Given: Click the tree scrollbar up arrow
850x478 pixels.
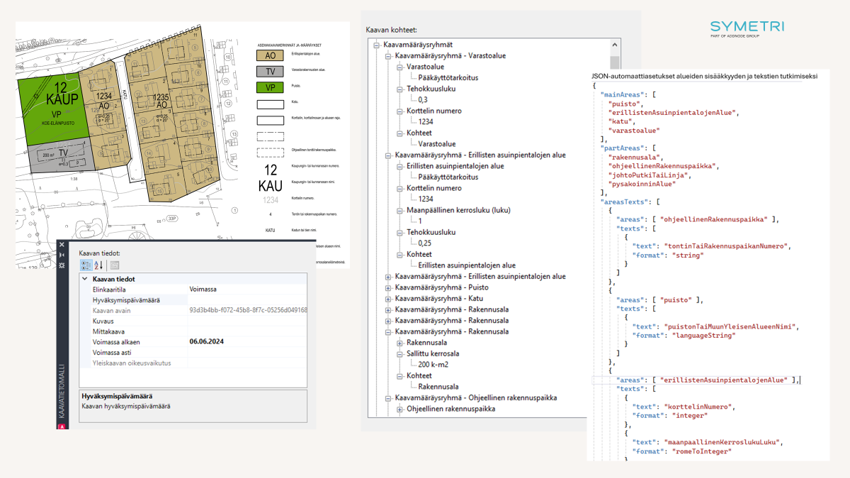Looking at the screenshot, I should 614,45.
